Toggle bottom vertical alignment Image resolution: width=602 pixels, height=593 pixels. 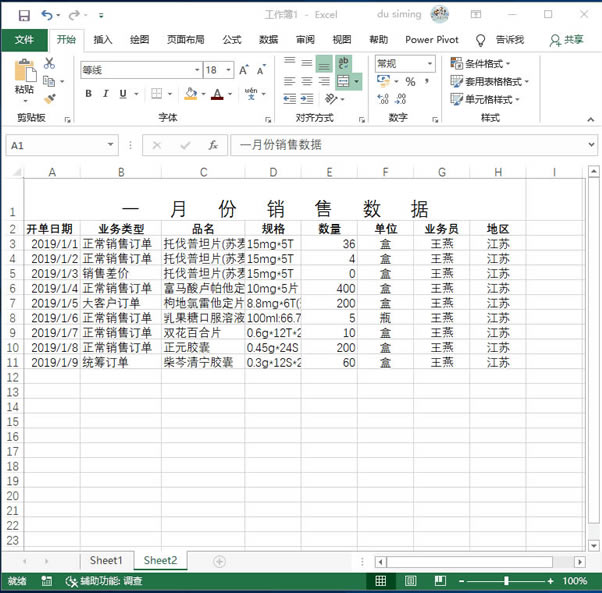tap(324, 64)
